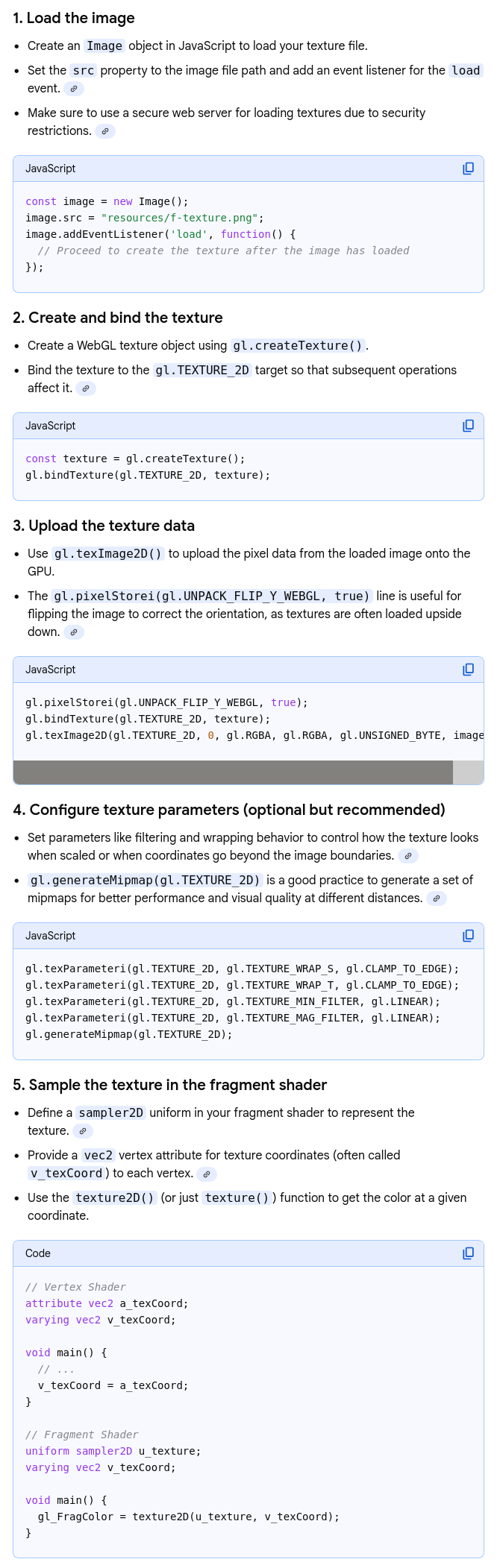The height and width of the screenshot is (1568, 500).
Task: Open the citation after 'beyond the image boundaries.'
Action: point(407,856)
